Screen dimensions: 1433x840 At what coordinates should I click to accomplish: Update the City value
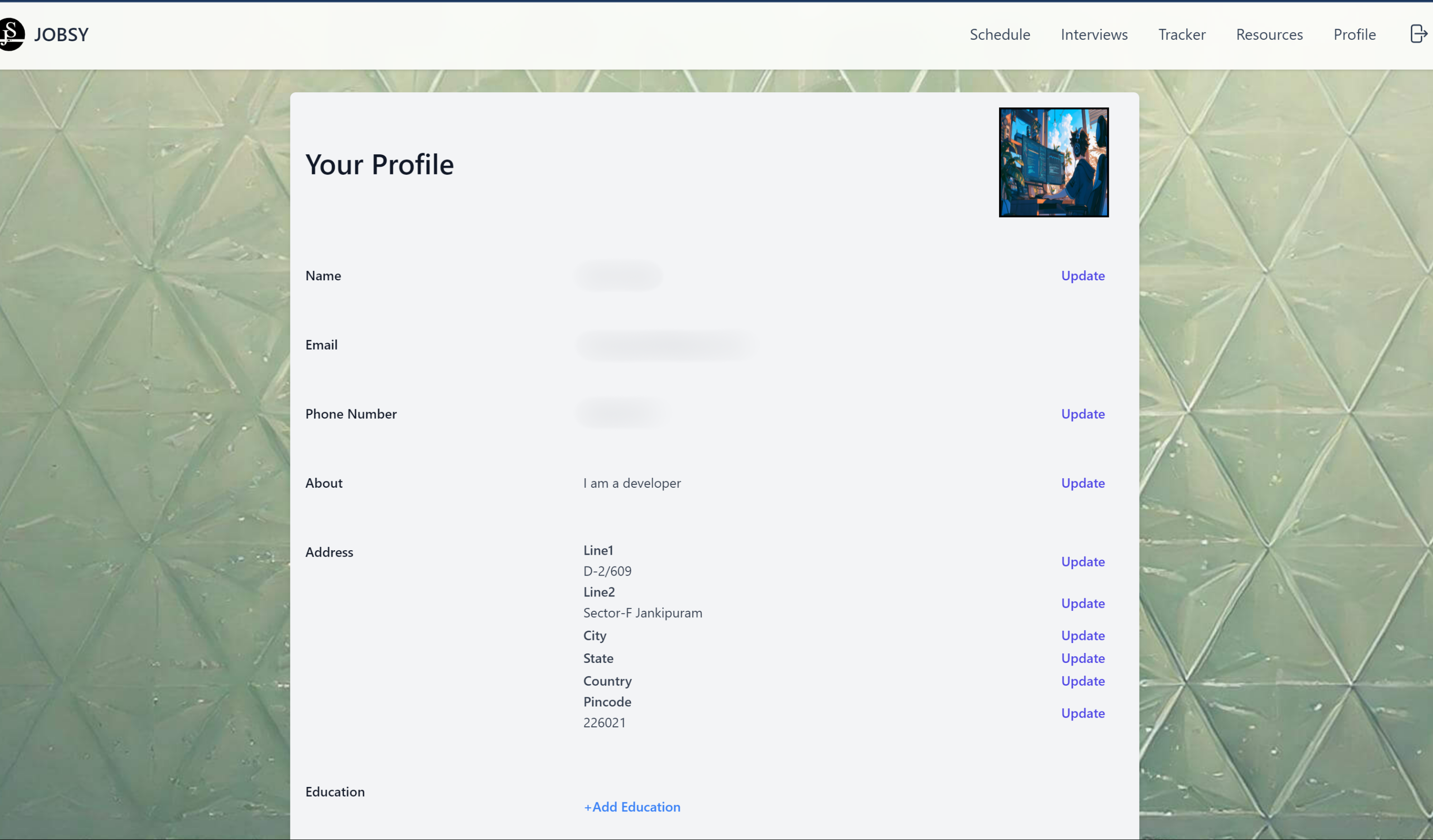(1082, 635)
